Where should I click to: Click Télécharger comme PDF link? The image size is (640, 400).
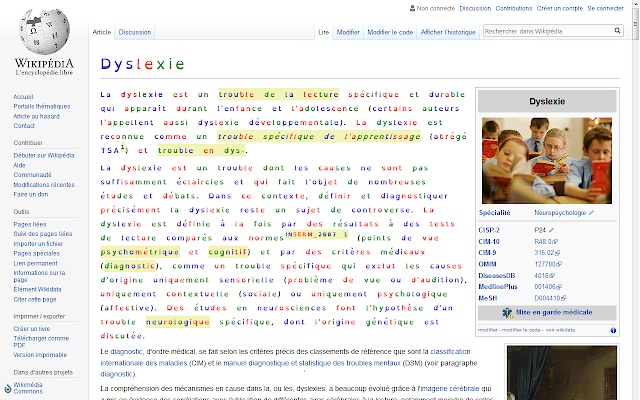coord(41,342)
